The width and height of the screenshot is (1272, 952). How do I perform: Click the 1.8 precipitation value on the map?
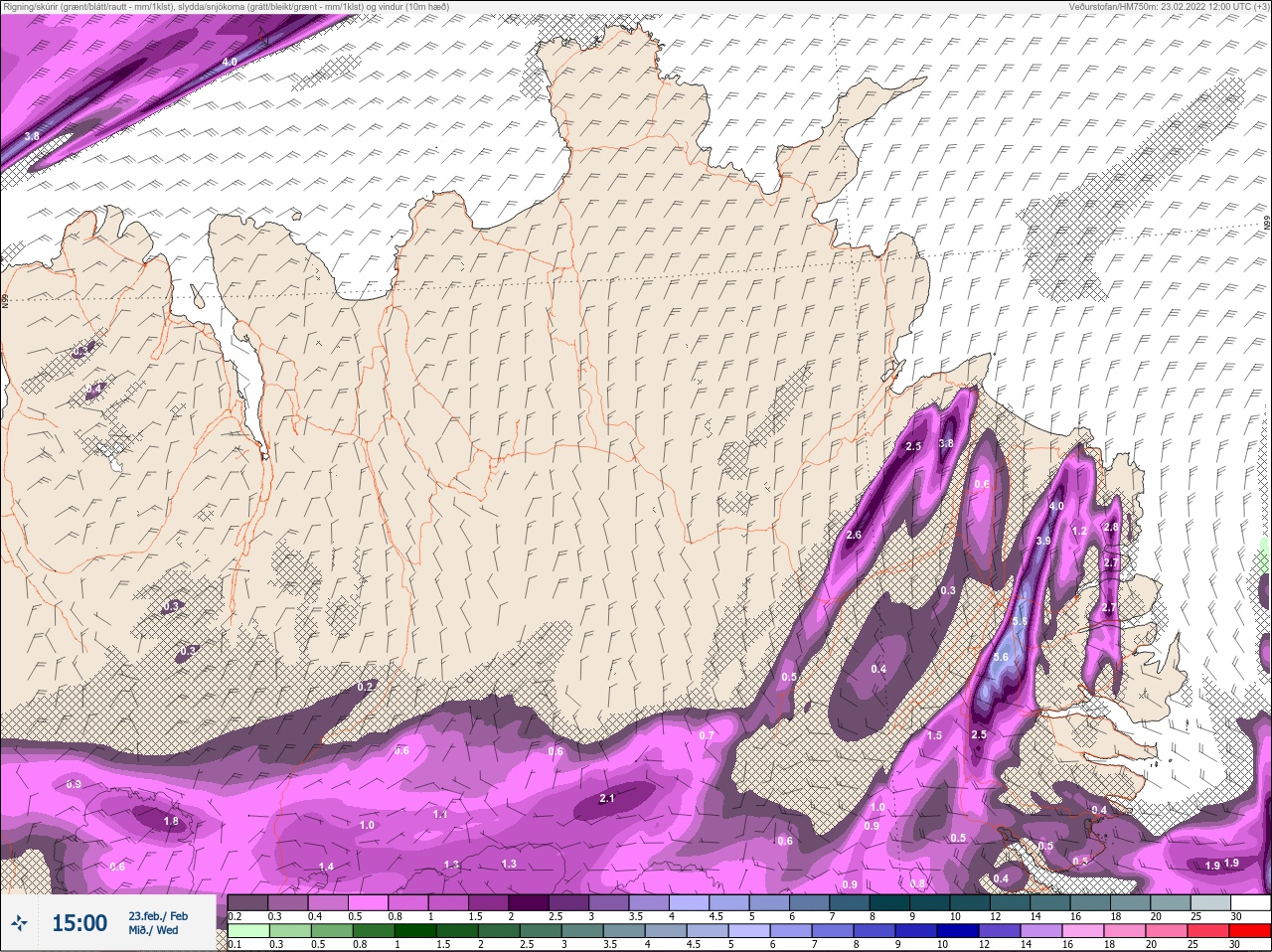[x=171, y=822]
